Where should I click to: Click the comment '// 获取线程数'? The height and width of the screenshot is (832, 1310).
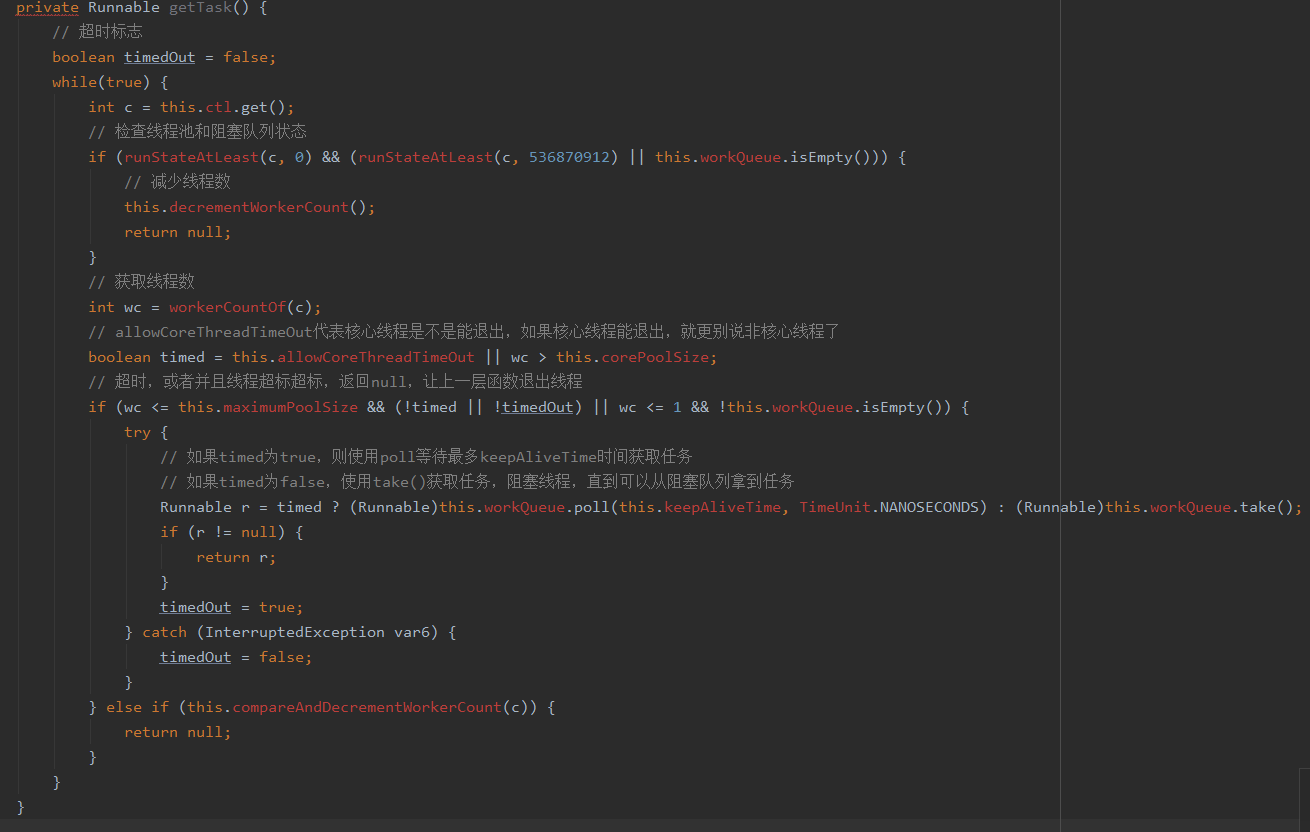[x=141, y=282]
